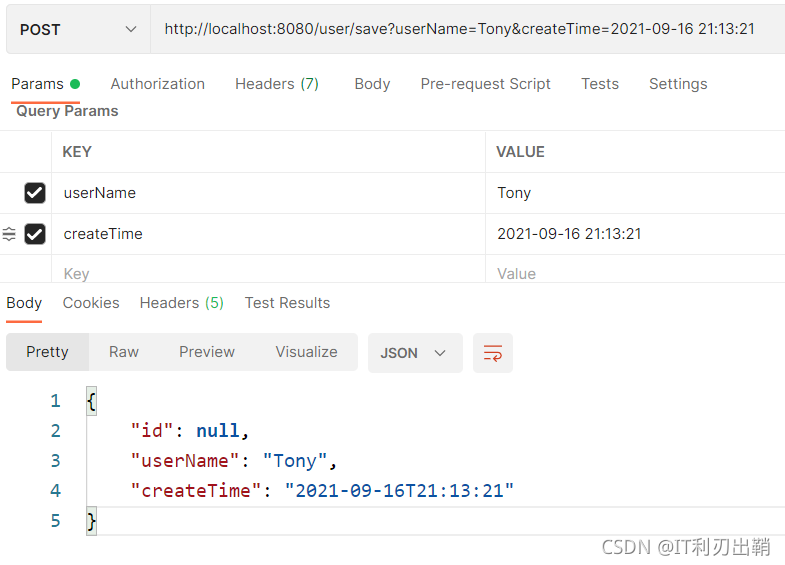Open the request Body tab

tap(372, 84)
